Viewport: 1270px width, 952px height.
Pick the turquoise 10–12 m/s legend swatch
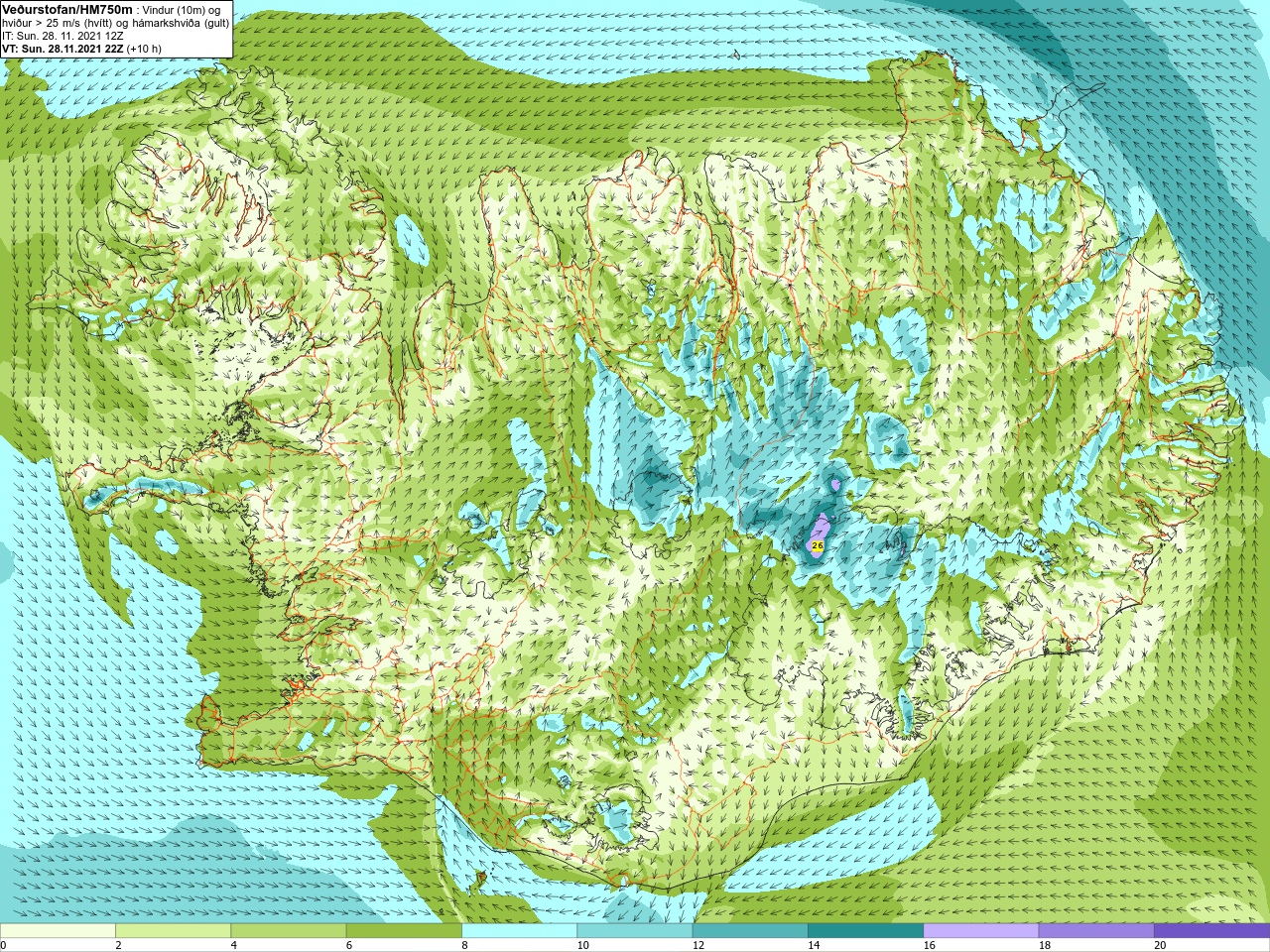pos(635,931)
